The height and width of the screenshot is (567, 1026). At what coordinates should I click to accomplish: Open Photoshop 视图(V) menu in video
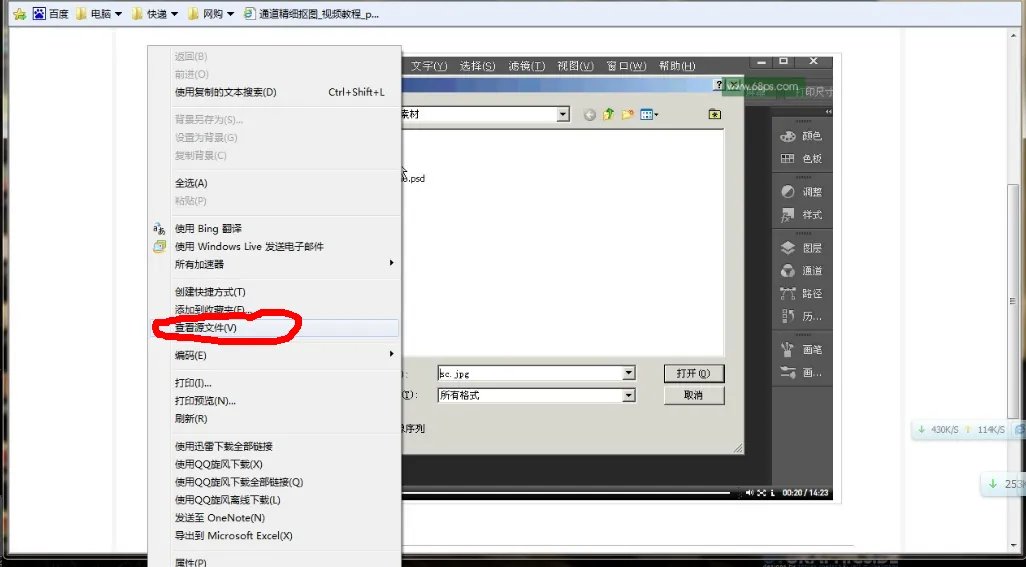575,66
